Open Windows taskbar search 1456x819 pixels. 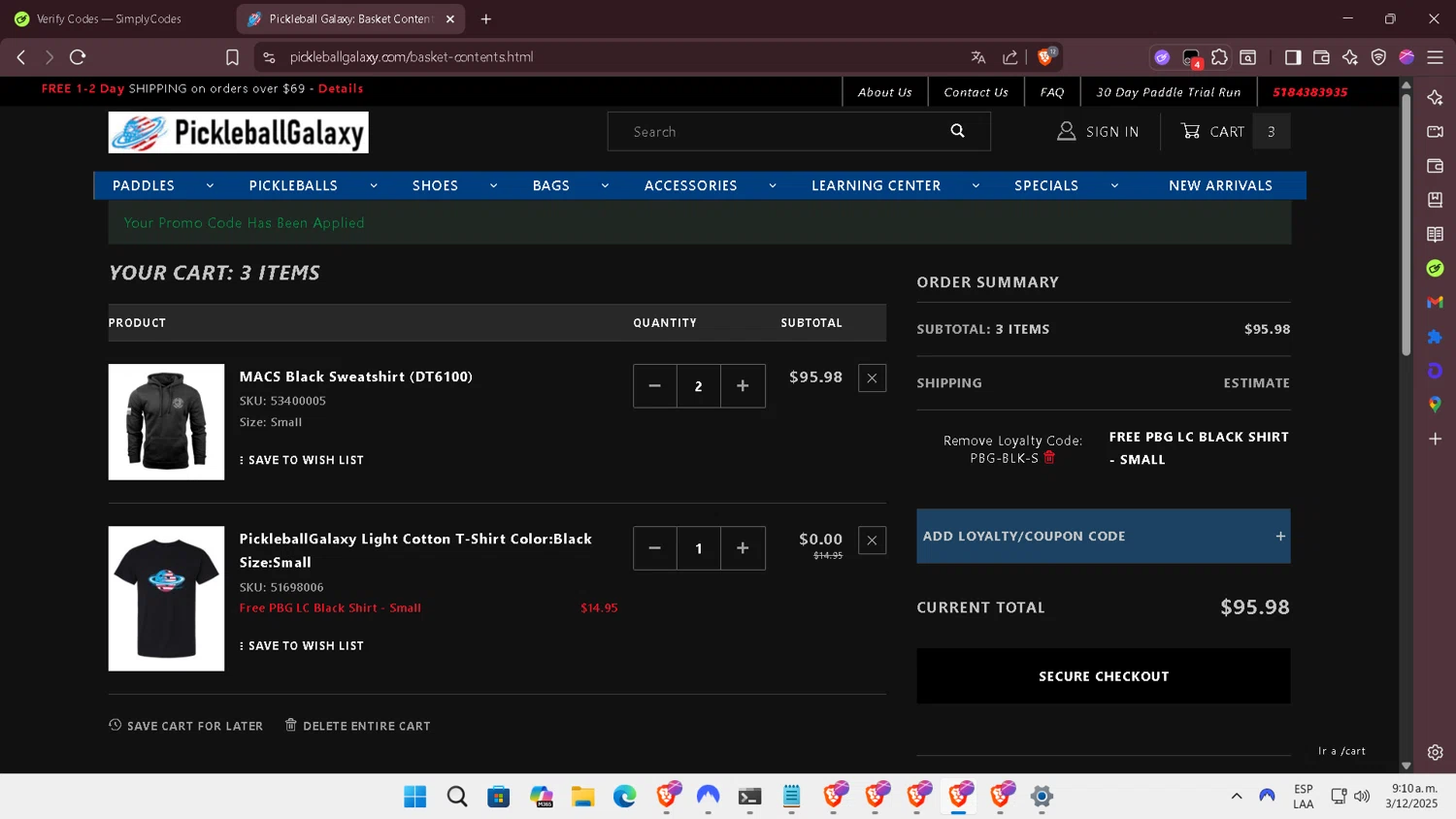[x=457, y=797]
